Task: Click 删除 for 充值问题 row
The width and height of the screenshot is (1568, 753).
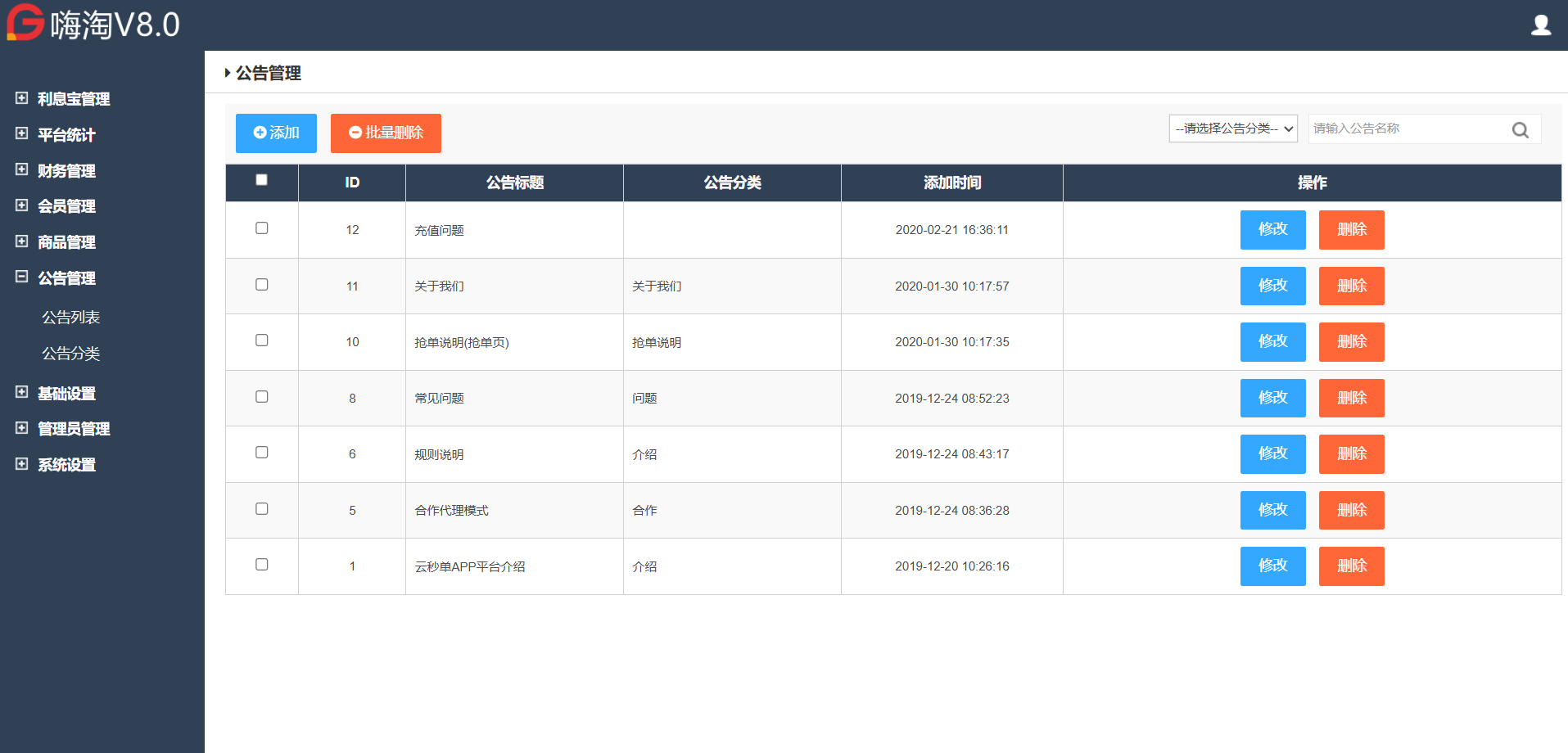Action: 1352,230
